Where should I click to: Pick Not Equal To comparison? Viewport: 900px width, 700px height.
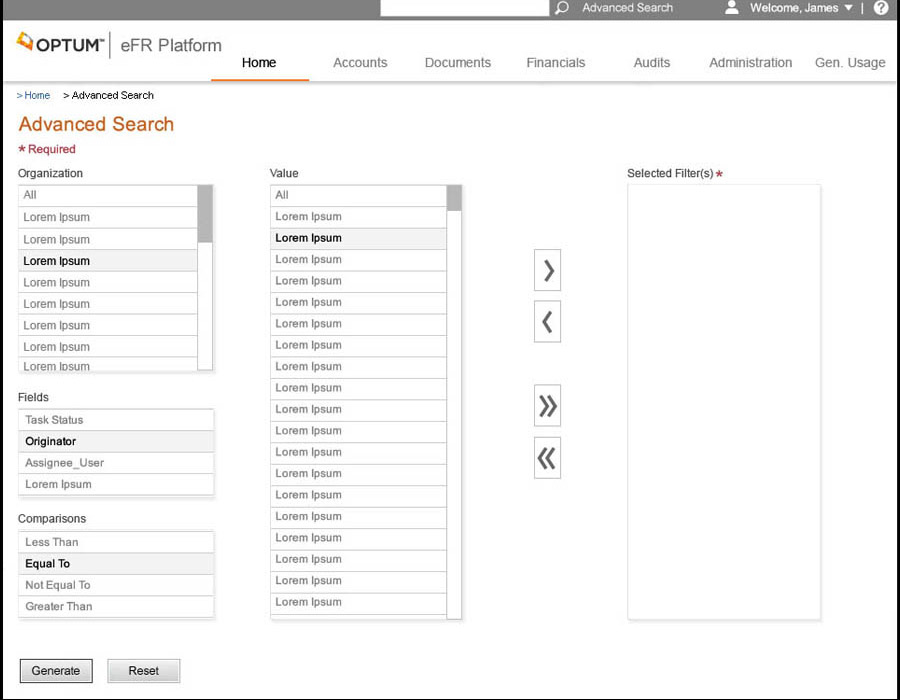click(115, 585)
